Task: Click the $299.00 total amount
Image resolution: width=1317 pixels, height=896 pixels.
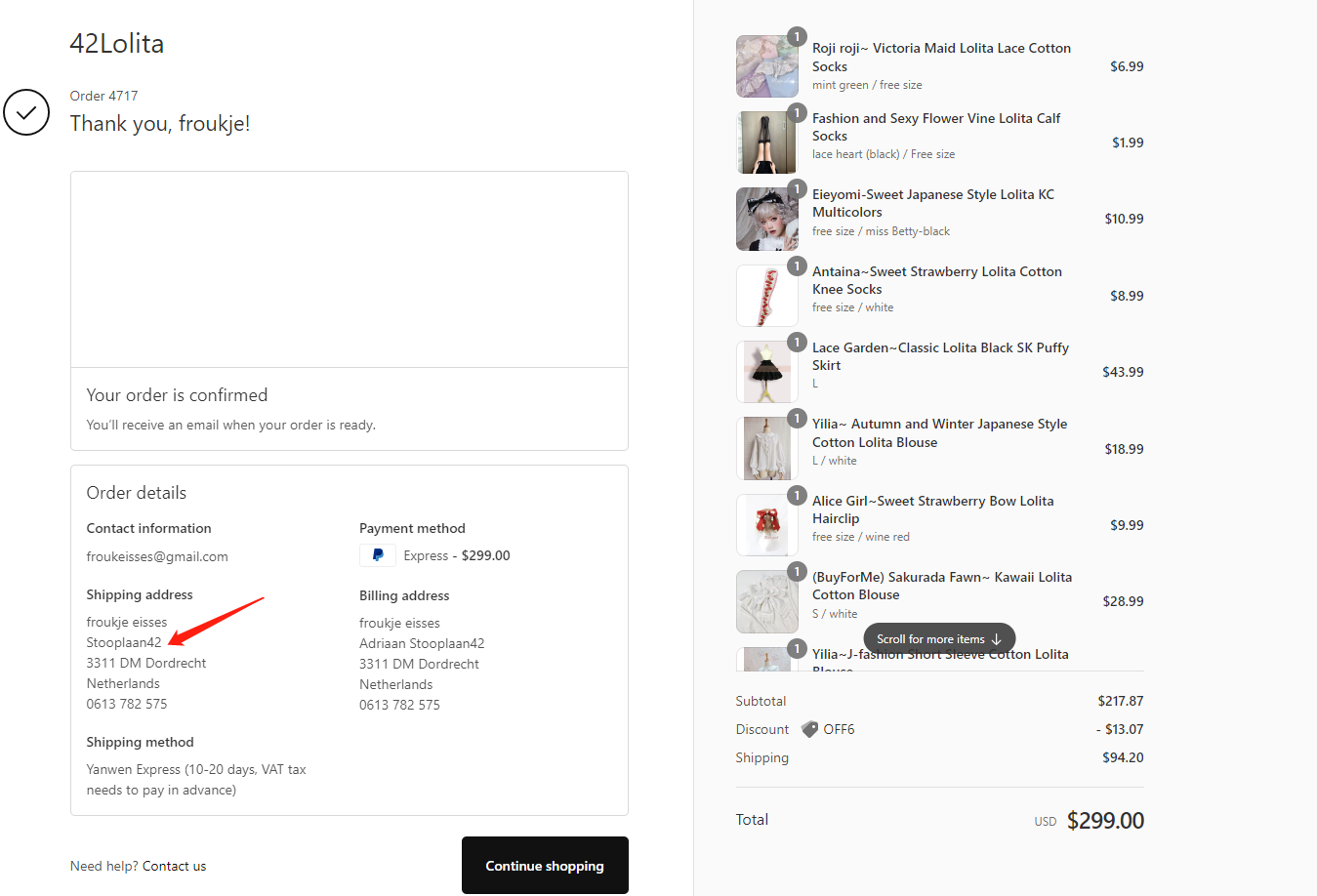Action: click(x=1105, y=821)
